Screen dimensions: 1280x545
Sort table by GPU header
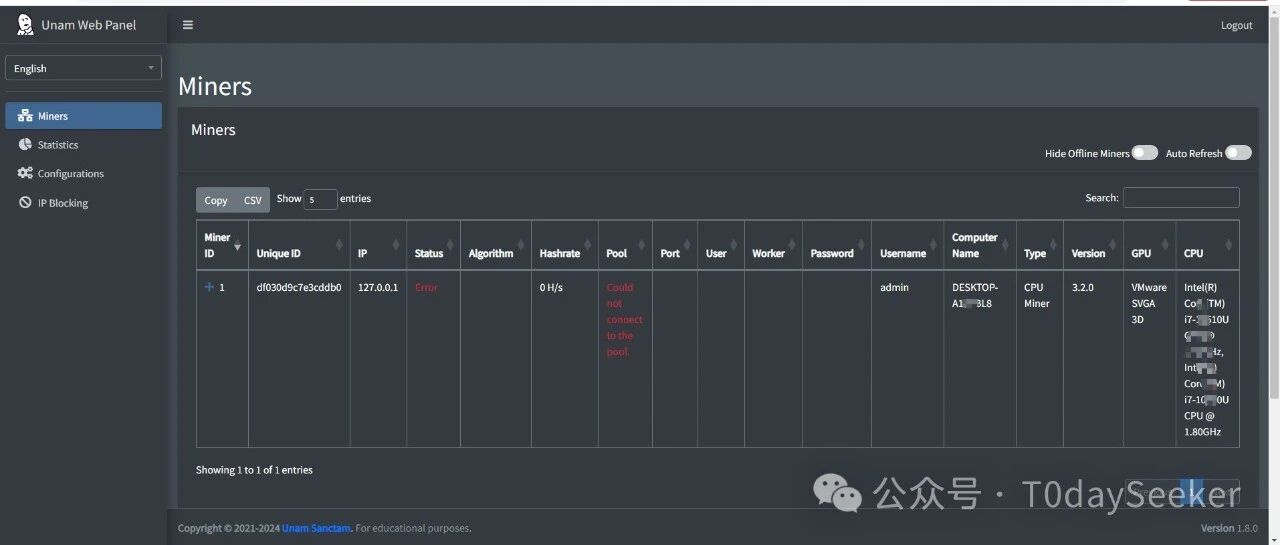(x=1149, y=246)
